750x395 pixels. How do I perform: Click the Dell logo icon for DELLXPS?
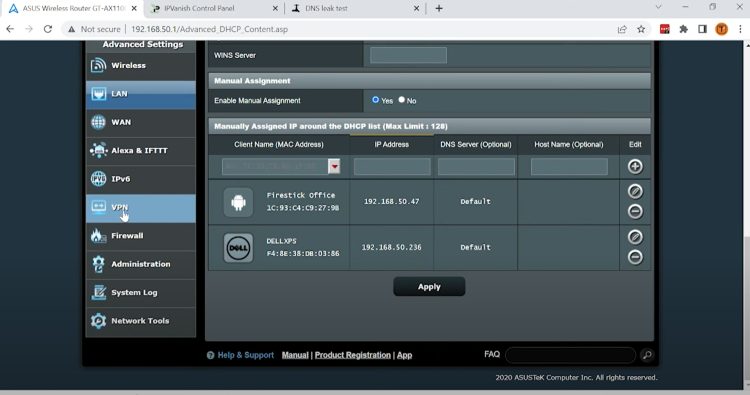coord(238,248)
